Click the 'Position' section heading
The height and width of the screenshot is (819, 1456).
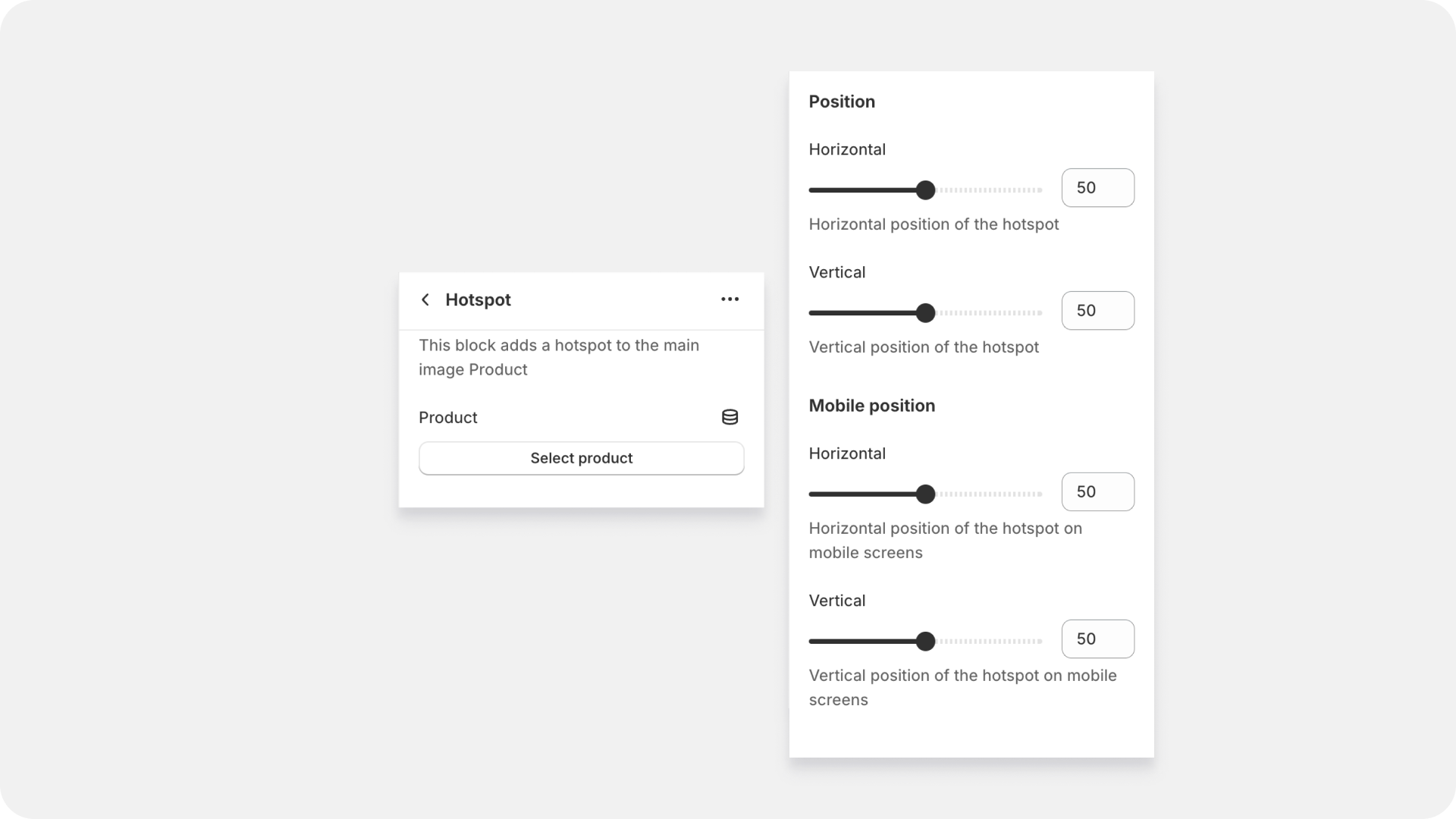coord(842,102)
